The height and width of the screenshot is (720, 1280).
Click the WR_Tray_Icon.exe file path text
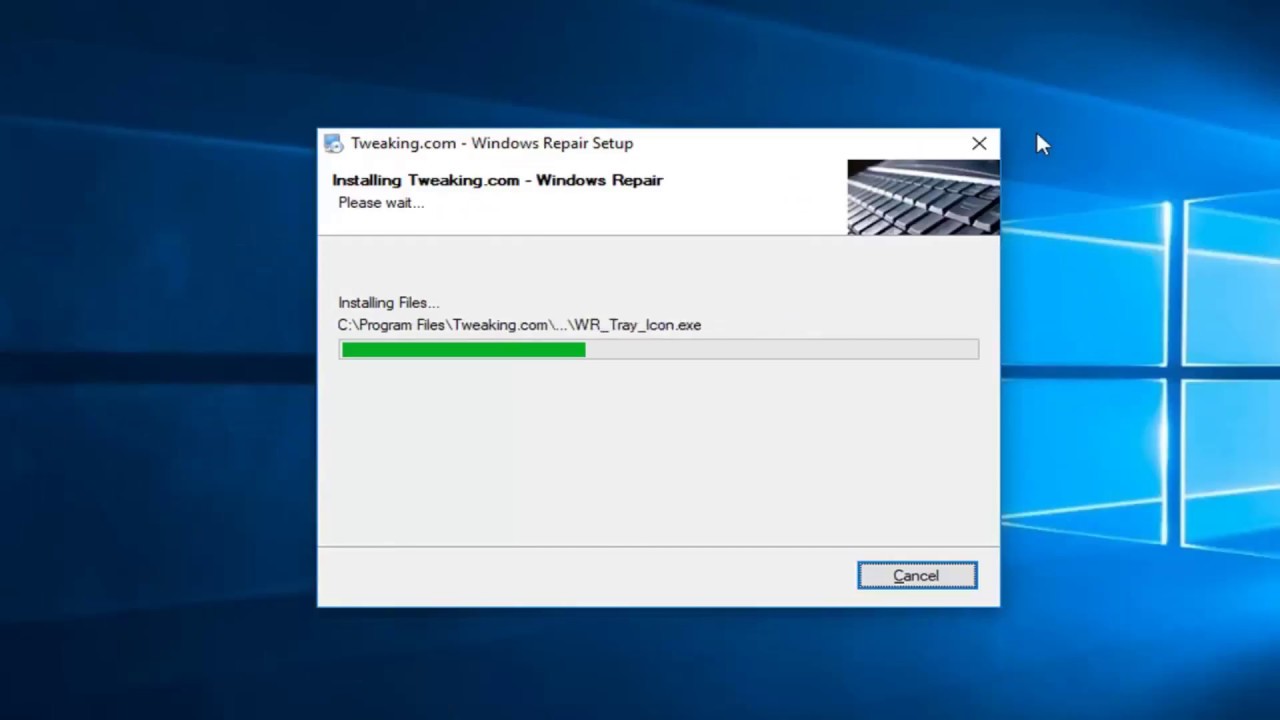point(519,325)
